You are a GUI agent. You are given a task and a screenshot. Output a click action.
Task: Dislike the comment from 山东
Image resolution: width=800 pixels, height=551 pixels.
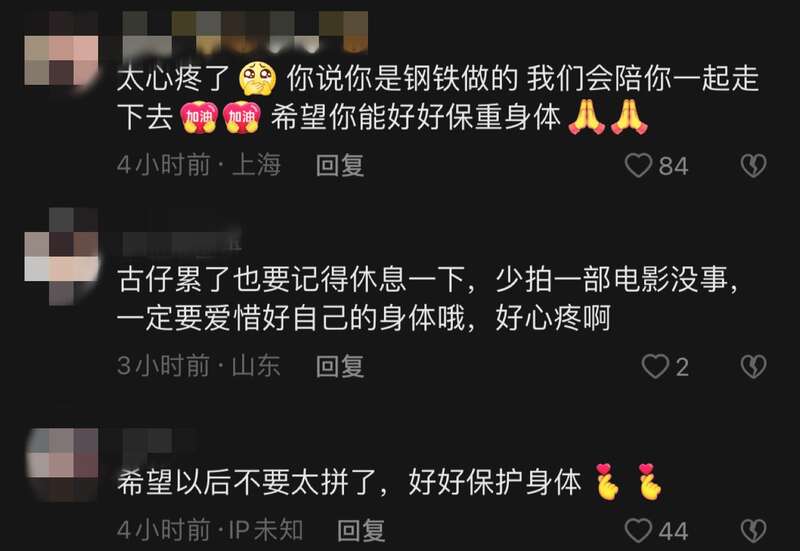tap(753, 366)
